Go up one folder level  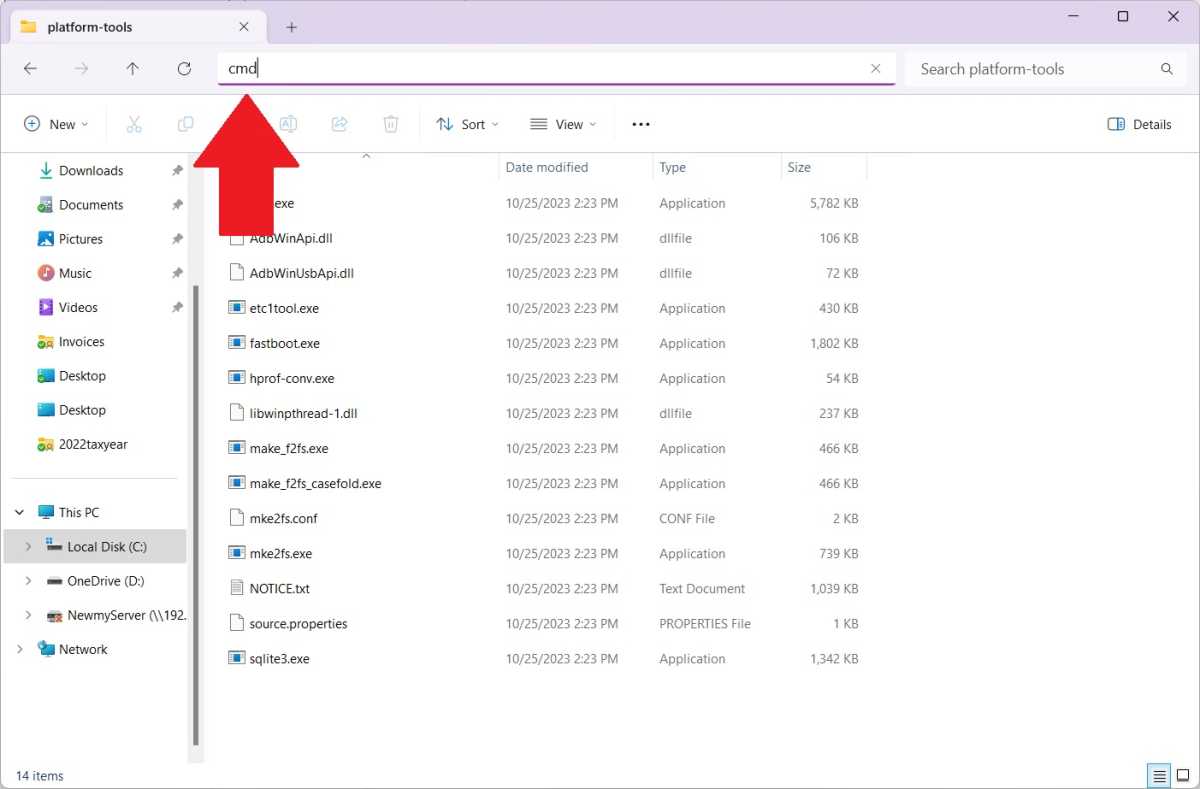click(x=133, y=69)
